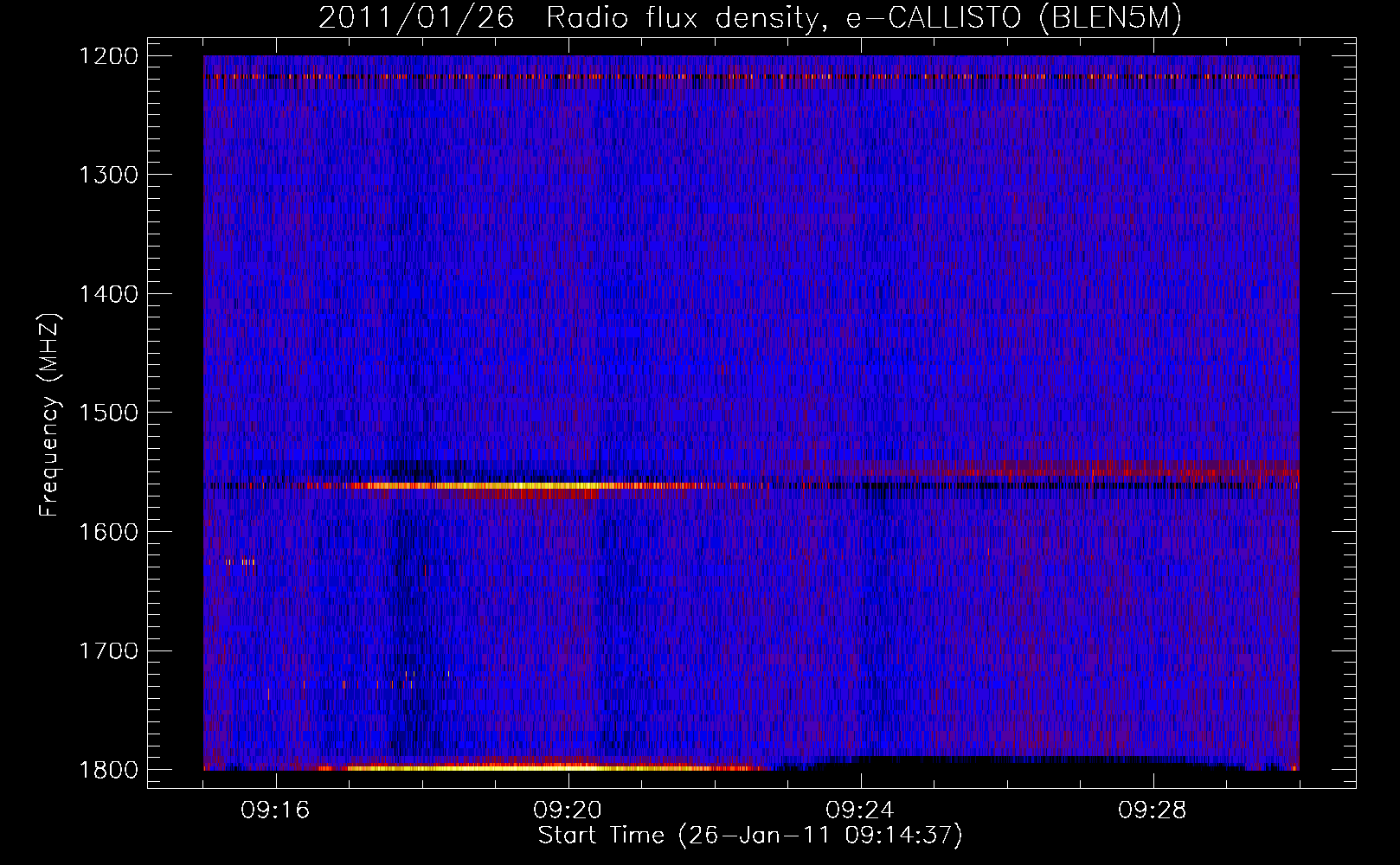Screen dimensions: 1400x865
Task: Click the 1800 frequency tick label
Action: [108, 770]
